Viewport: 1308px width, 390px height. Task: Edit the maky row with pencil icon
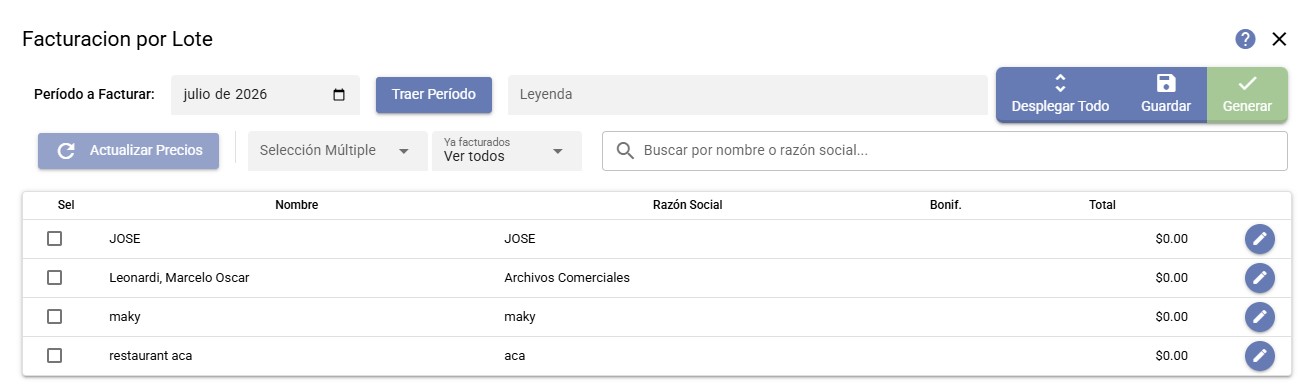coord(1260,317)
